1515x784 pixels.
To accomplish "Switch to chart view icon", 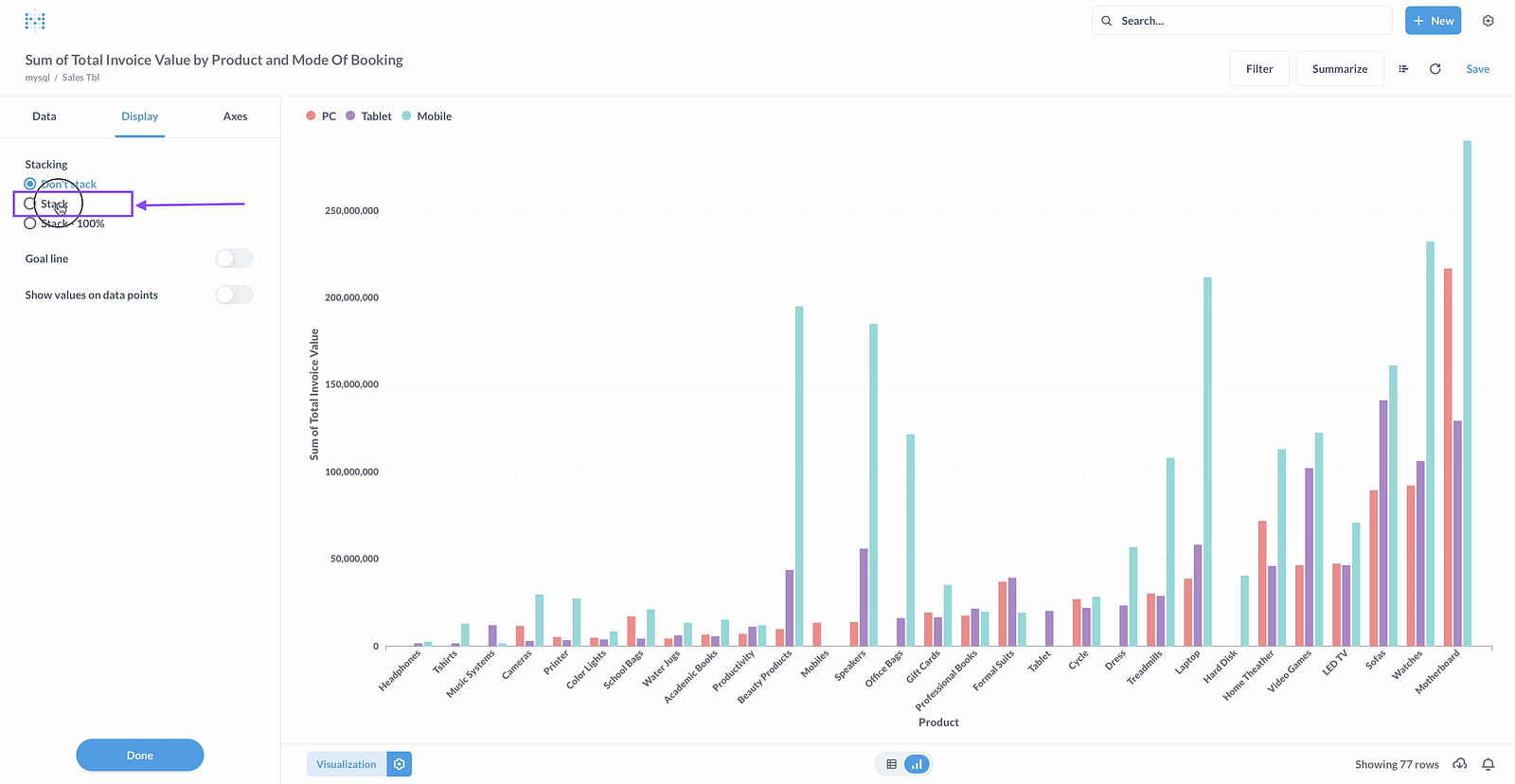I will (x=917, y=764).
